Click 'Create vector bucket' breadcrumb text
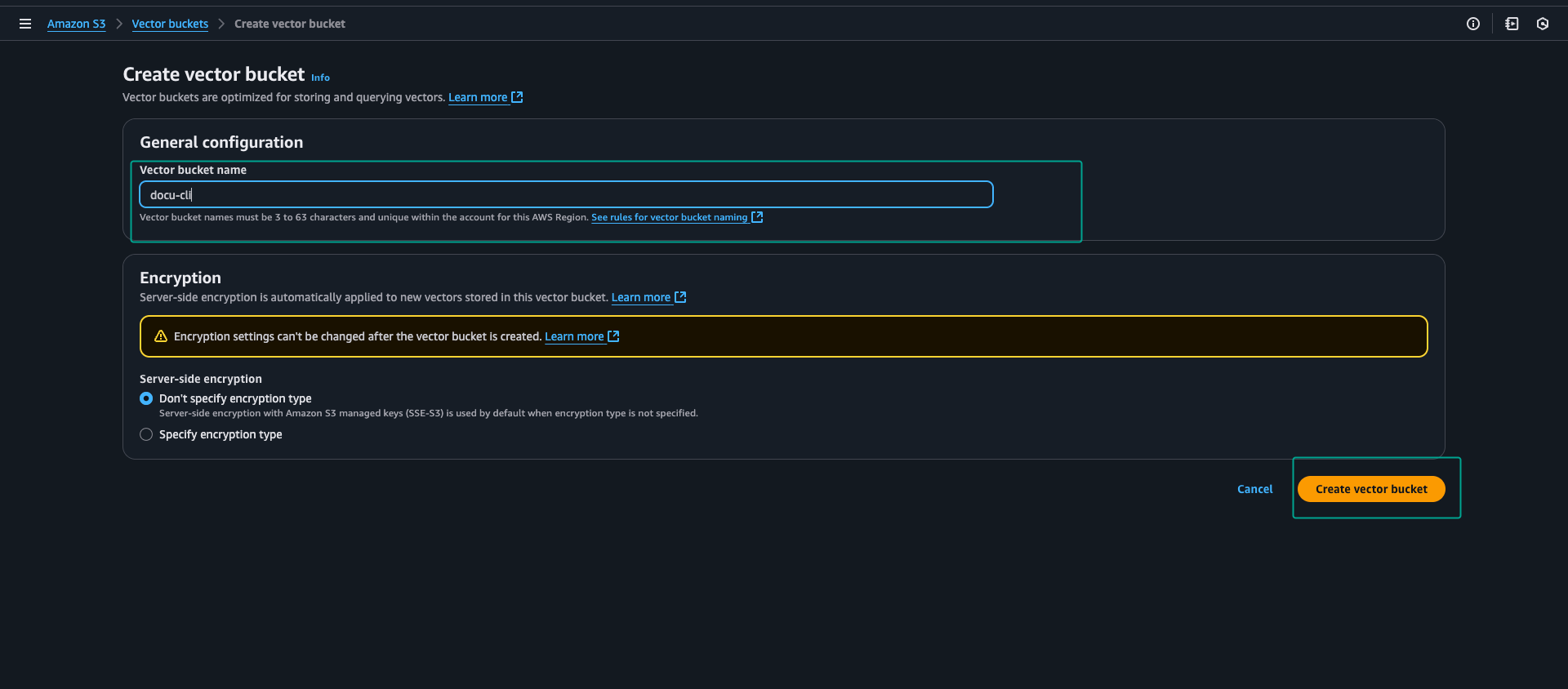The image size is (1568, 689). pos(290,24)
